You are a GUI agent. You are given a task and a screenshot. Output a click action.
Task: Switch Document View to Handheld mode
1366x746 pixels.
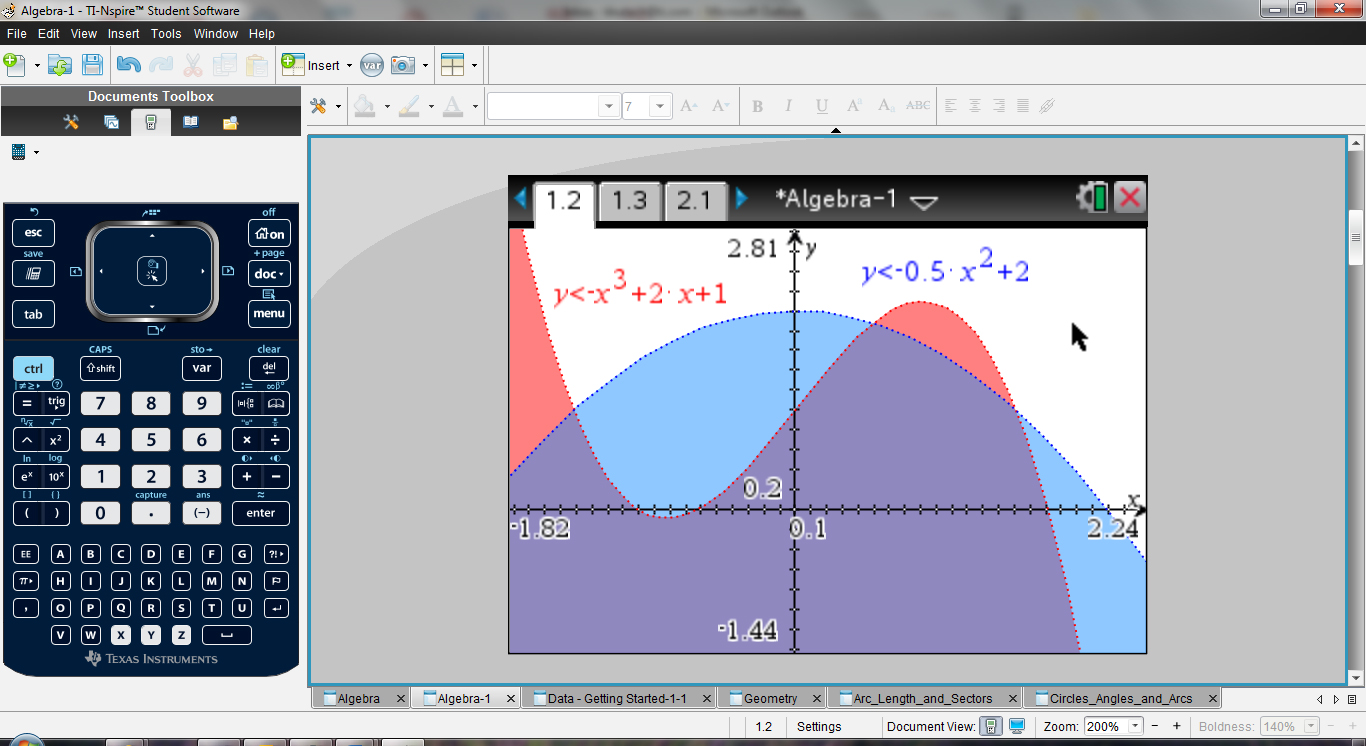[990, 726]
